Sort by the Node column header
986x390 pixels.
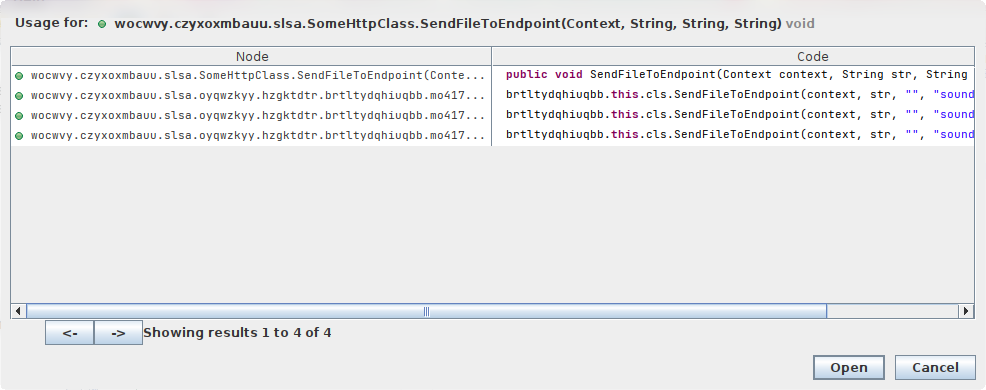pos(252,56)
